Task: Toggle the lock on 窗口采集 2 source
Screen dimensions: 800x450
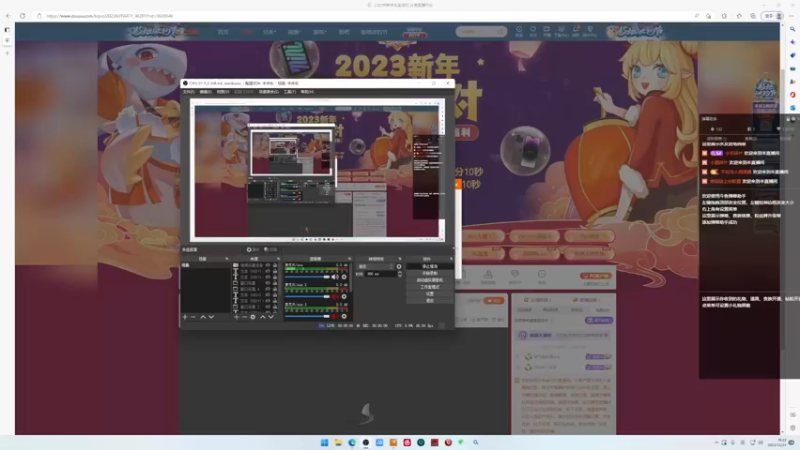Action: (x=275, y=307)
